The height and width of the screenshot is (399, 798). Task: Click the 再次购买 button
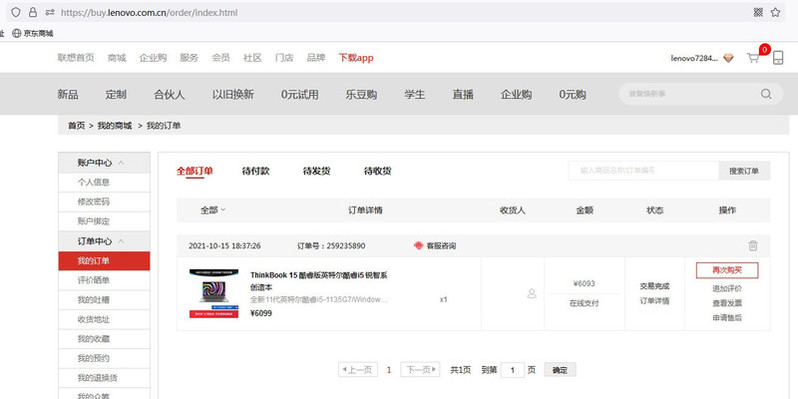[727, 270]
